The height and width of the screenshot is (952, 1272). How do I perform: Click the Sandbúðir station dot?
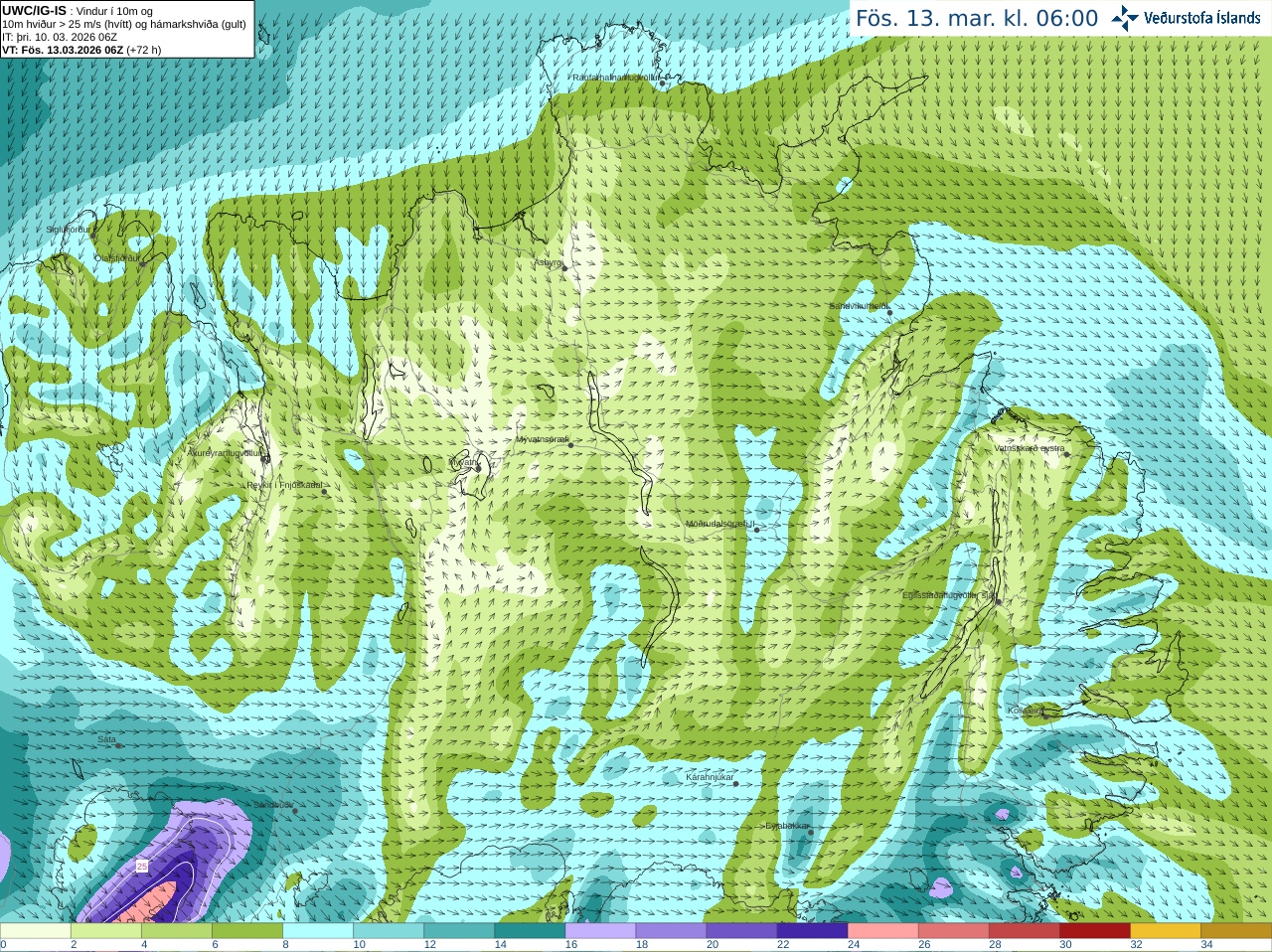coord(295,811)
